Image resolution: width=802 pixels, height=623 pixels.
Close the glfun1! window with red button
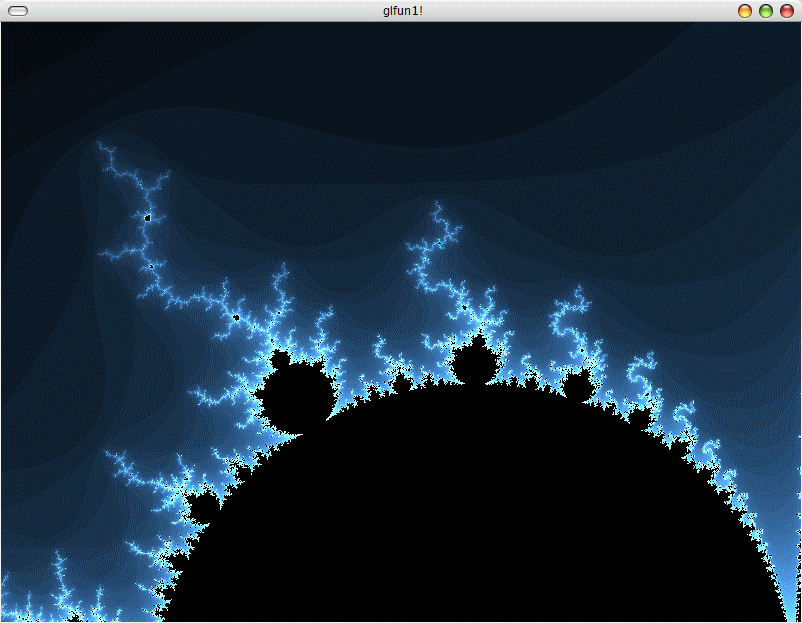tap(787, 11)
